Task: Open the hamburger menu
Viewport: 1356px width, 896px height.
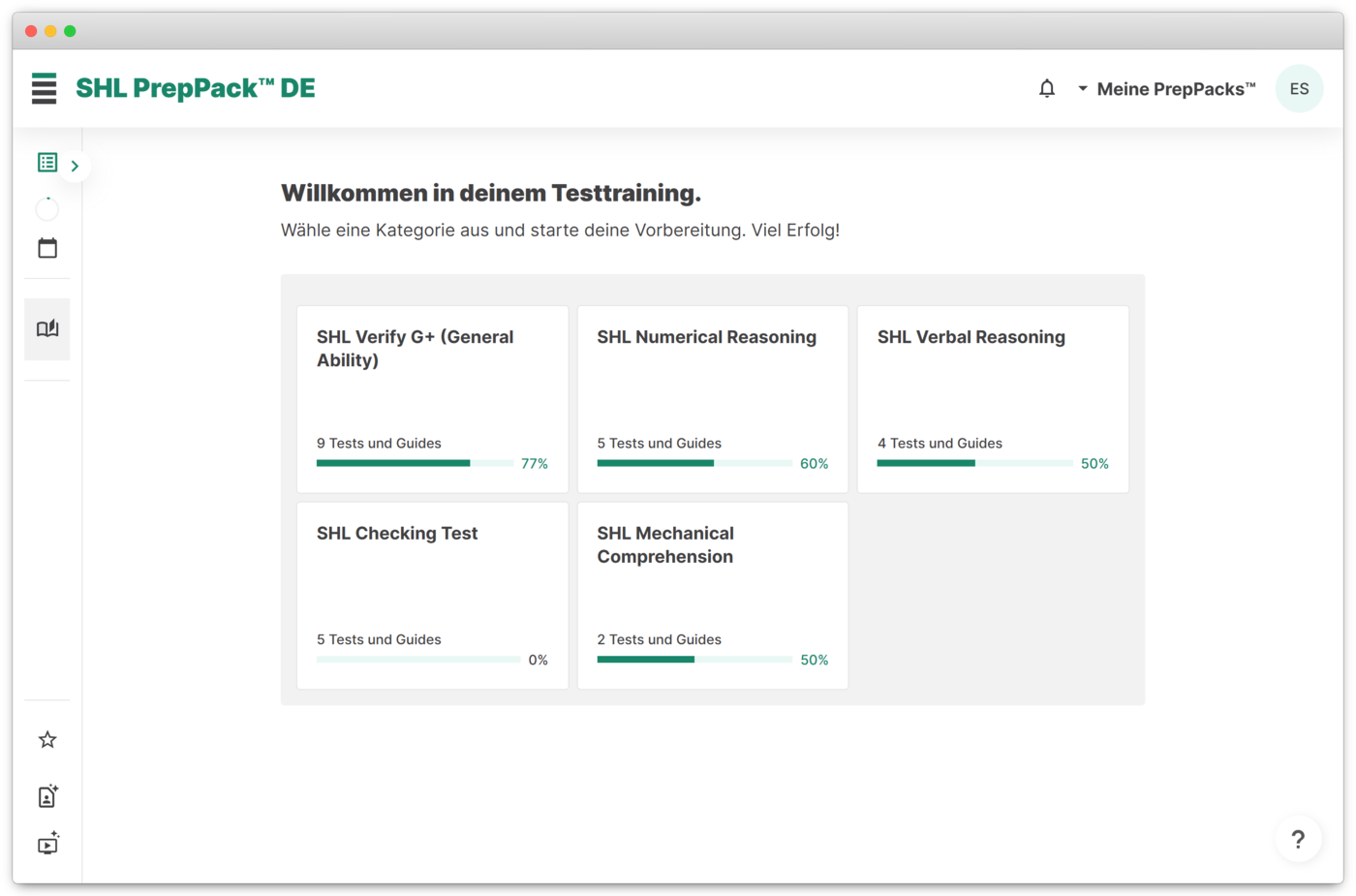Action: pos(44,88)
